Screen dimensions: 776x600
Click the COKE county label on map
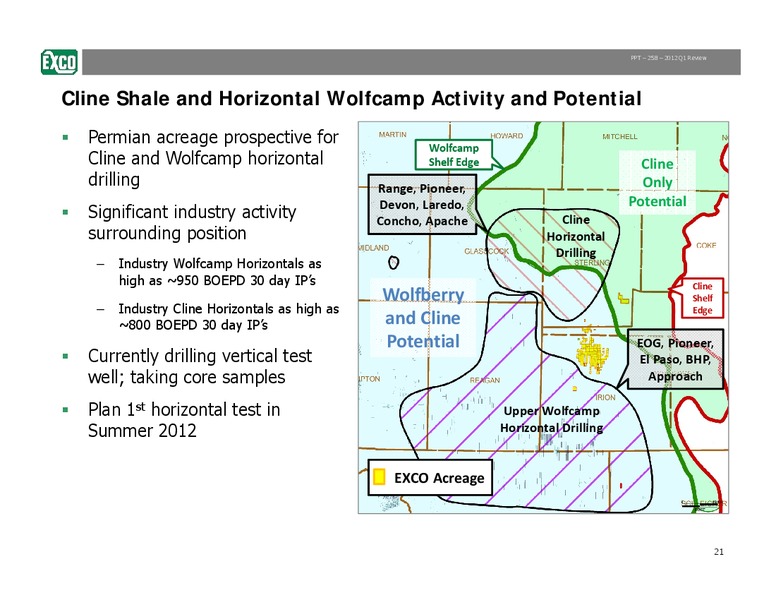(706, 246)
